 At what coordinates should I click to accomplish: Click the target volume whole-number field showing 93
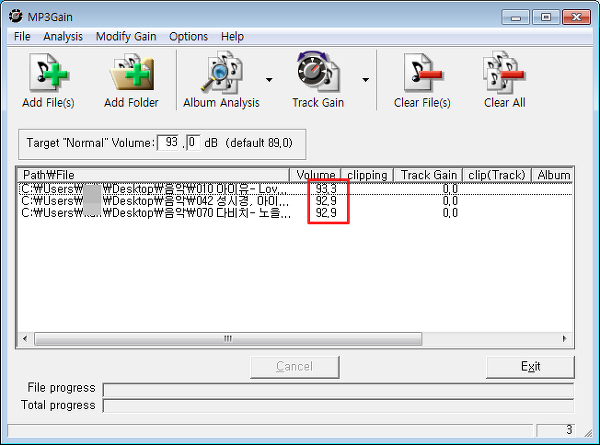tap(168, 142)
